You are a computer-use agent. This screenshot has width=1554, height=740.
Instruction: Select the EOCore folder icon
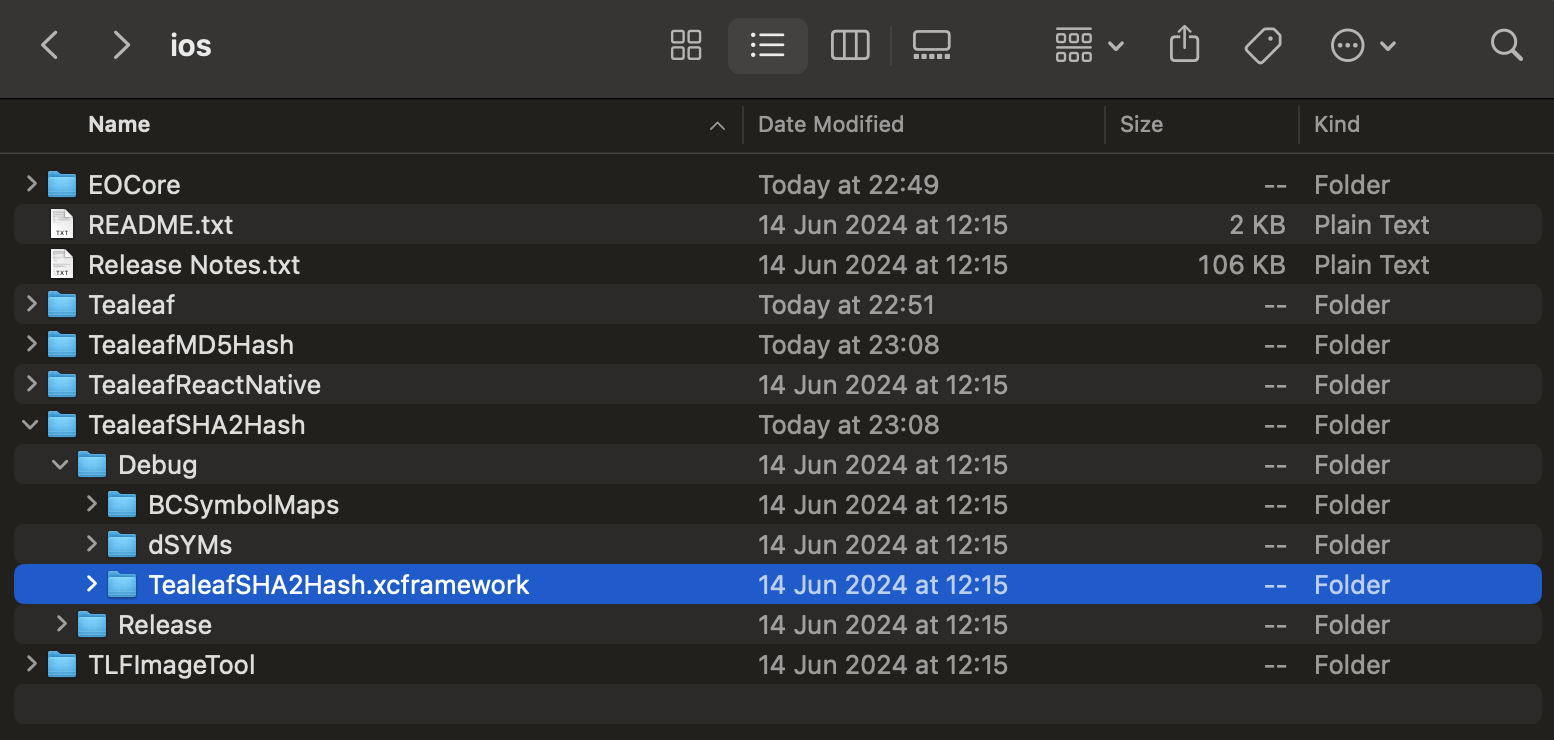[62, 184]
